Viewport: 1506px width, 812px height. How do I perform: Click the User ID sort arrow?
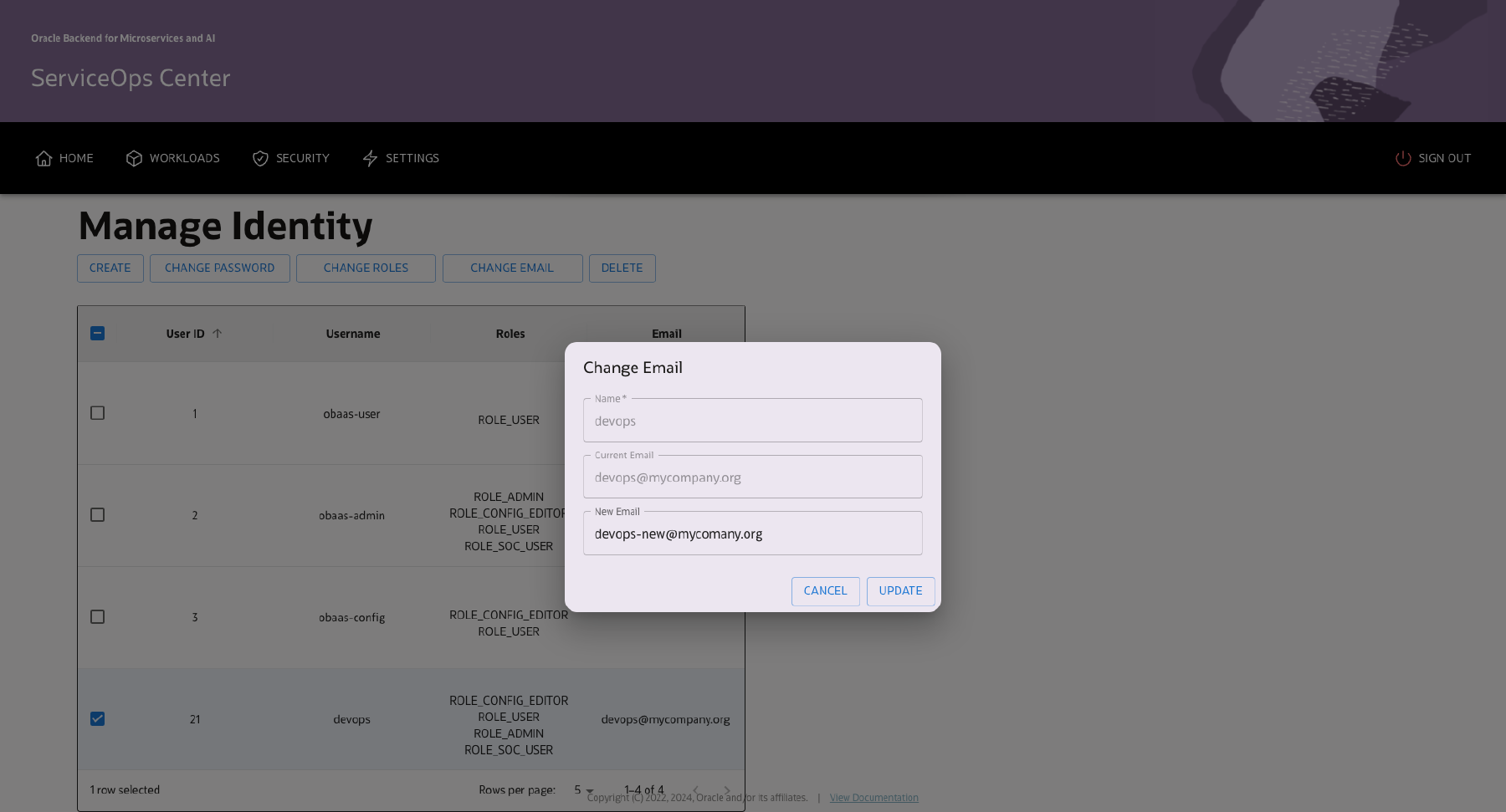(x=217, y=333)
